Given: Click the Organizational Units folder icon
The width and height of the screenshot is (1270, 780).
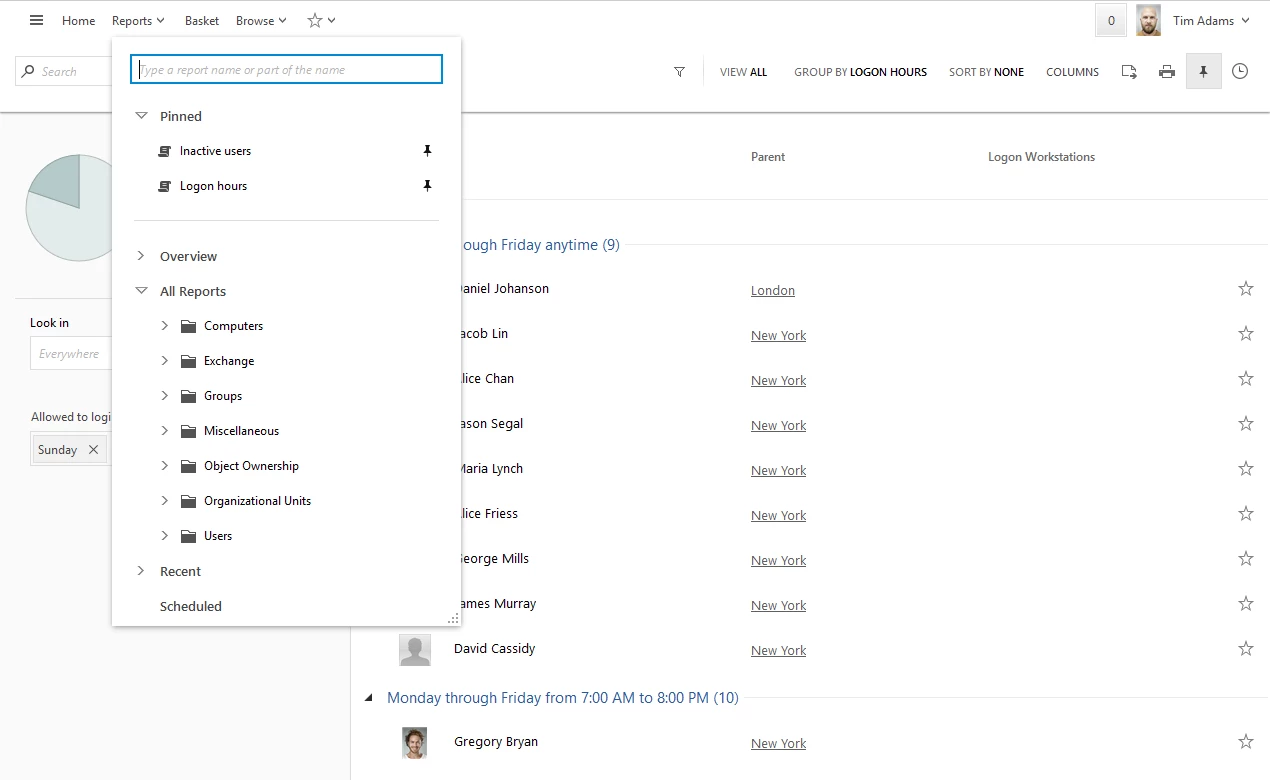Looking at the screenshot, I should tap(188, 501).
